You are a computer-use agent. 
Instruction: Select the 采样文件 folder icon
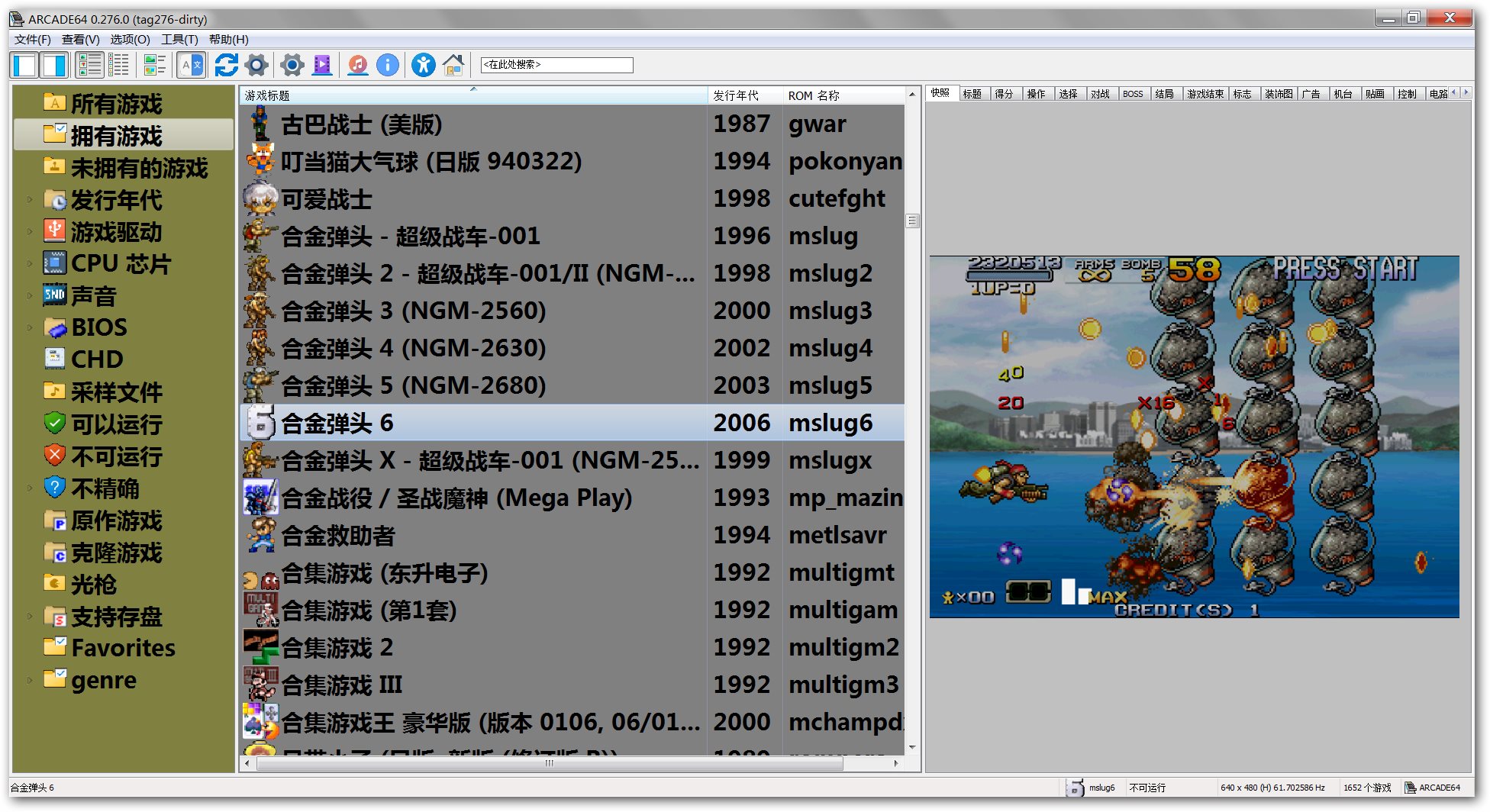pyautogui.click(x=55, y=391)
